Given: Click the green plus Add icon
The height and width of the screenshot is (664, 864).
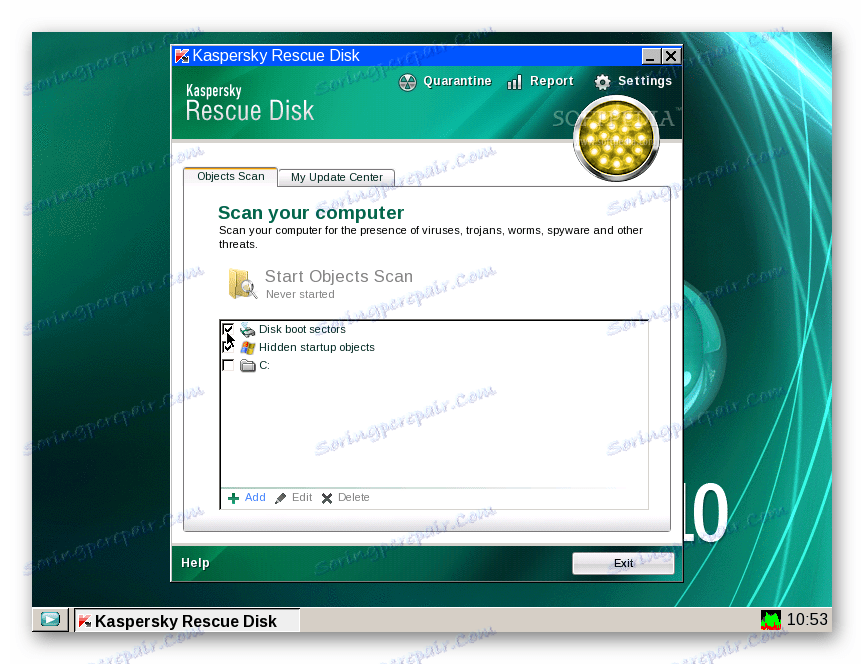Looking at the screenshot, I should 233,498.
